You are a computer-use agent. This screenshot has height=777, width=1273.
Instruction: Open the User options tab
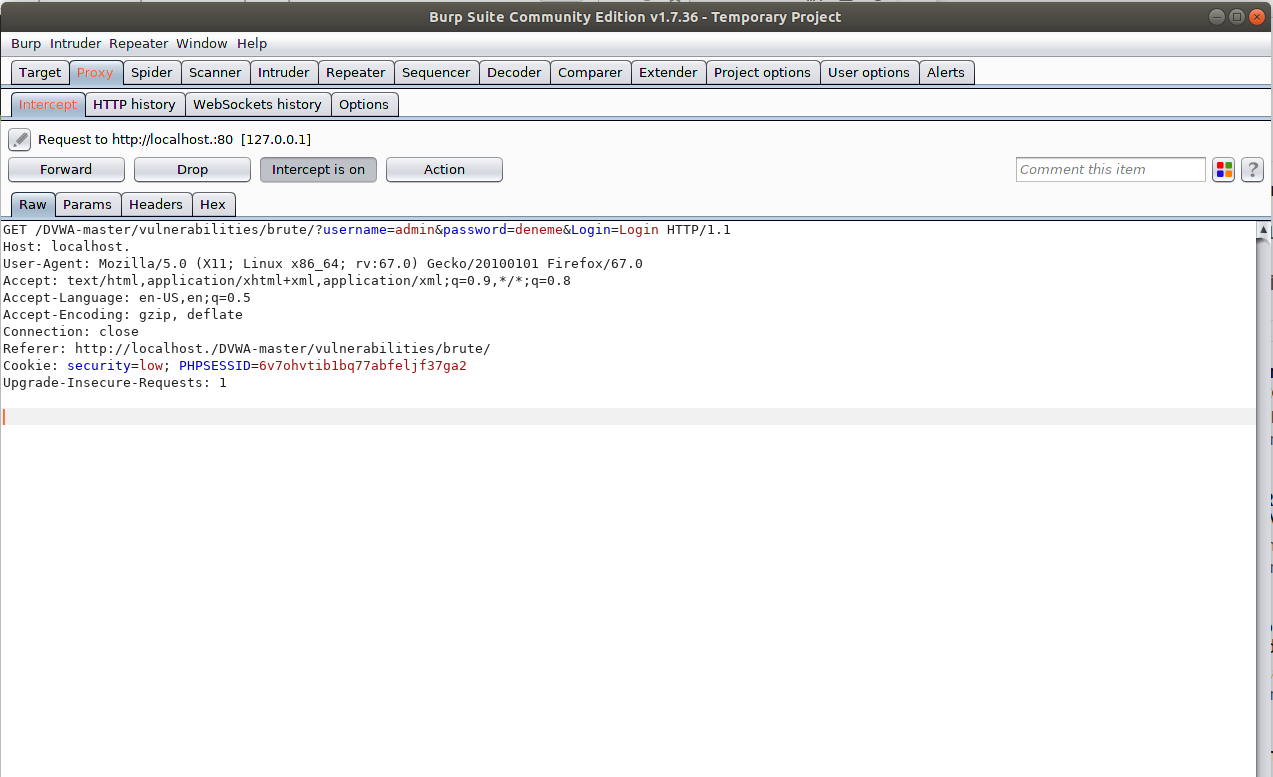coord(869,72)
